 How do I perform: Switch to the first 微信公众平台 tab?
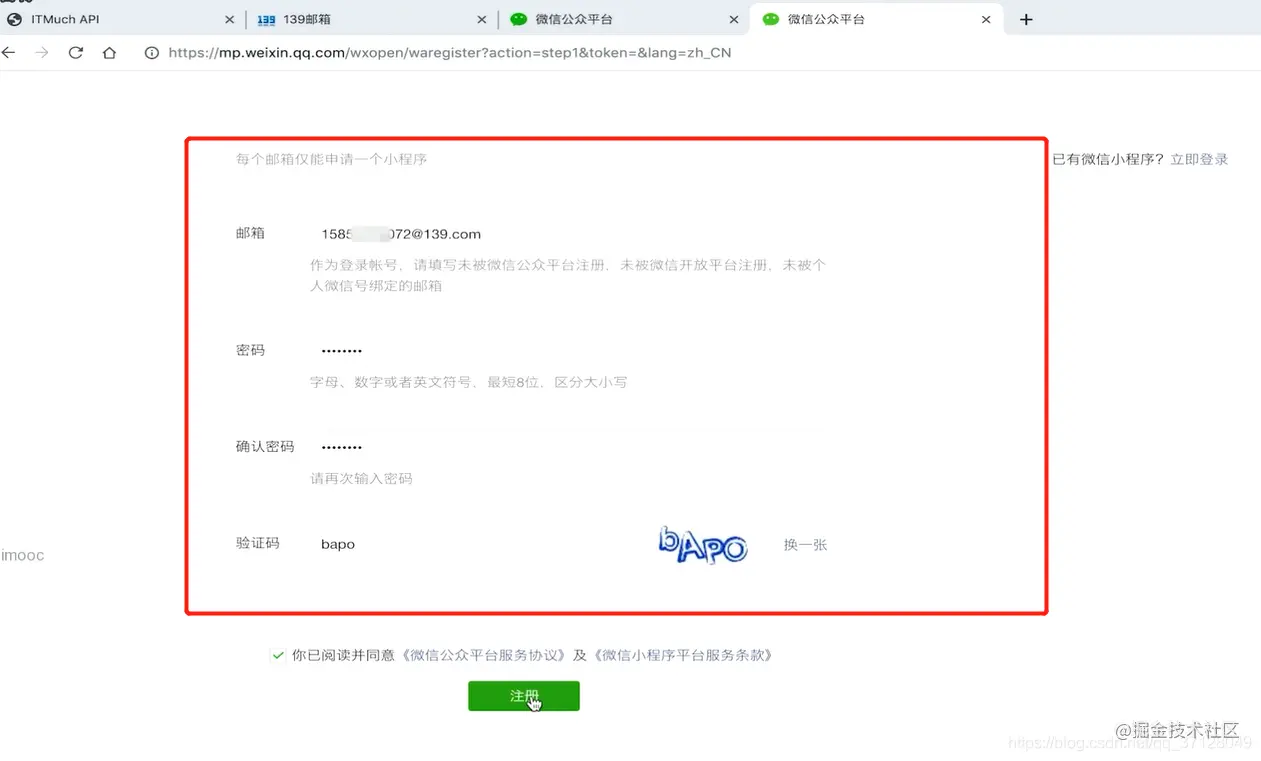(x=624, y=19)
